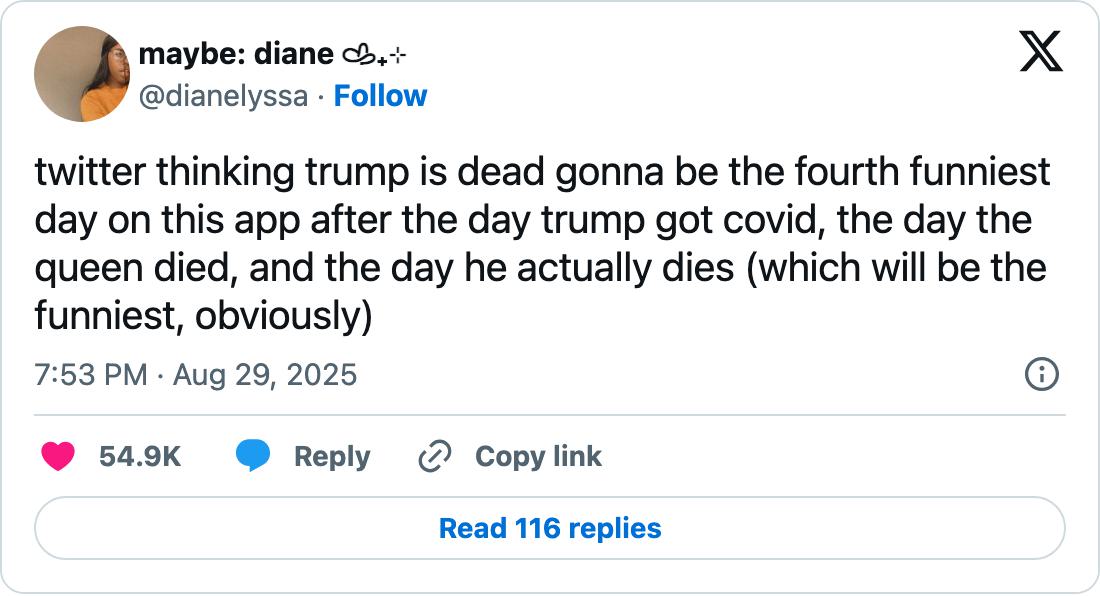Click the Follow button
This screenshot has width=1100, height=596.
coord(382,96)
